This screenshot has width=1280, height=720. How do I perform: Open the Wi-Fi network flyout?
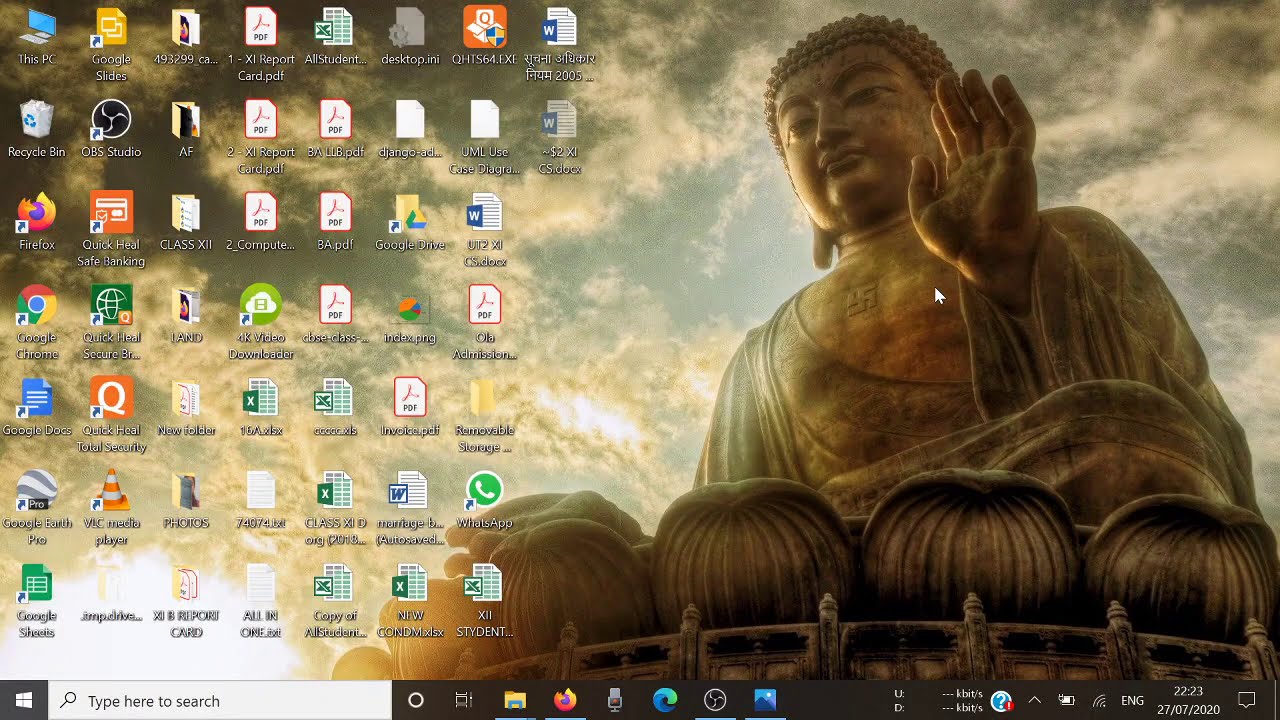[1100, 700]
